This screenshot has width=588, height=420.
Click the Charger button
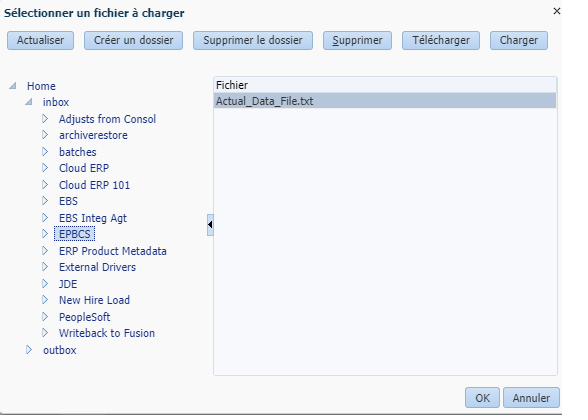pos(519,40)
